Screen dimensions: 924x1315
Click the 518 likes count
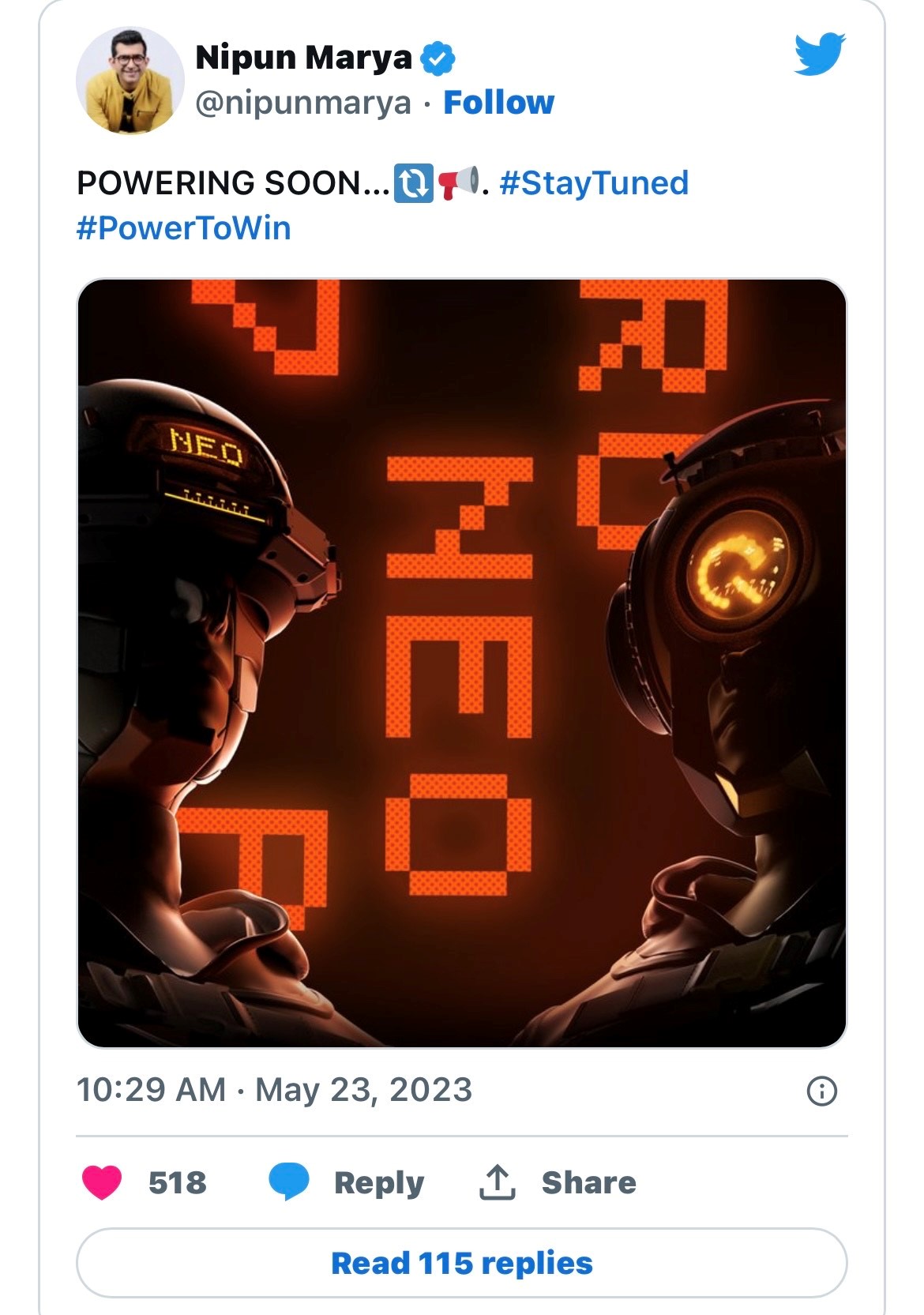click(178, 1182)
